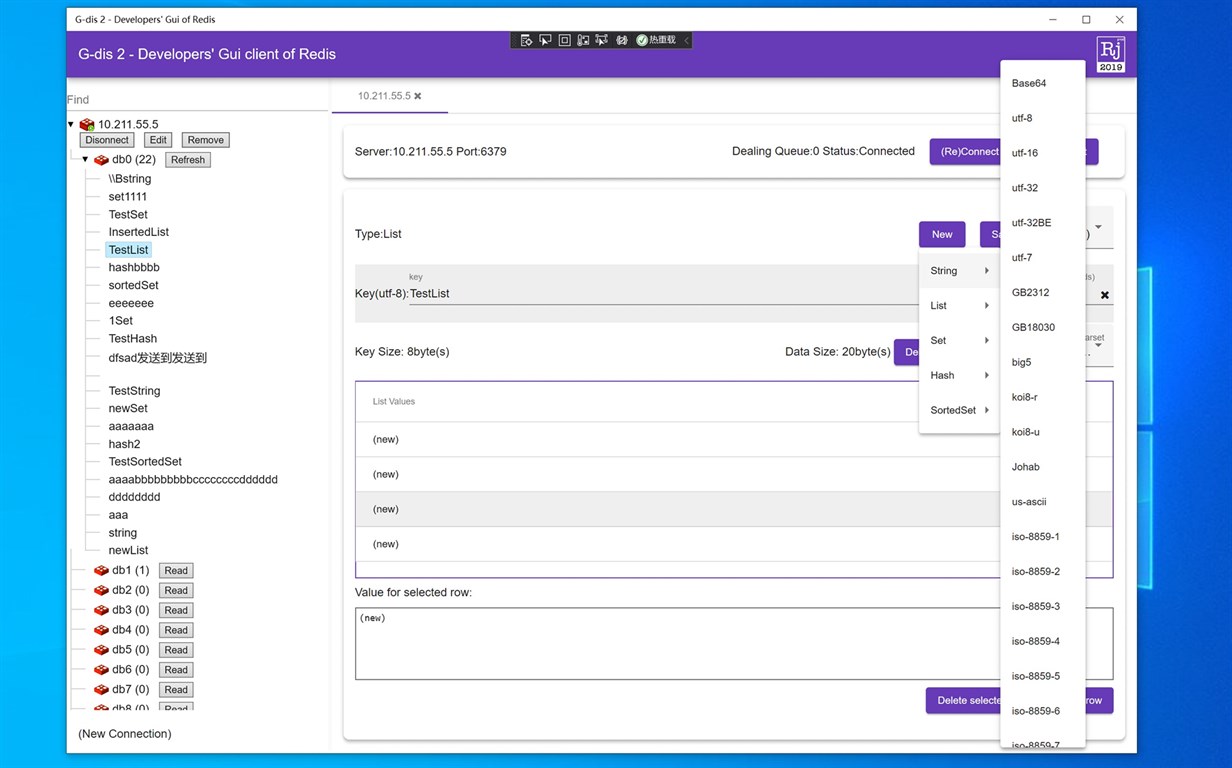Select the first (new) list value row
1232x768 pixels.
click(678, 439)
